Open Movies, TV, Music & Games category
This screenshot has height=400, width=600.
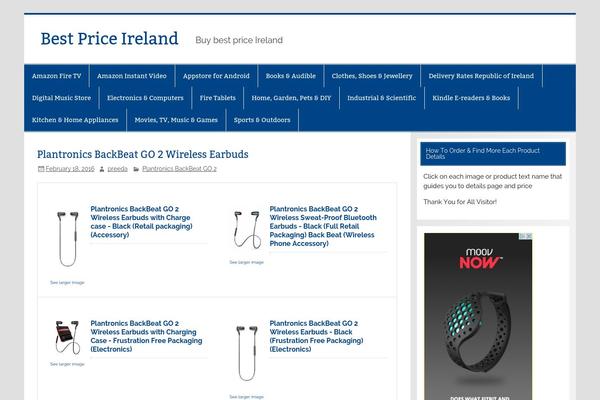(x=176, y=120)
